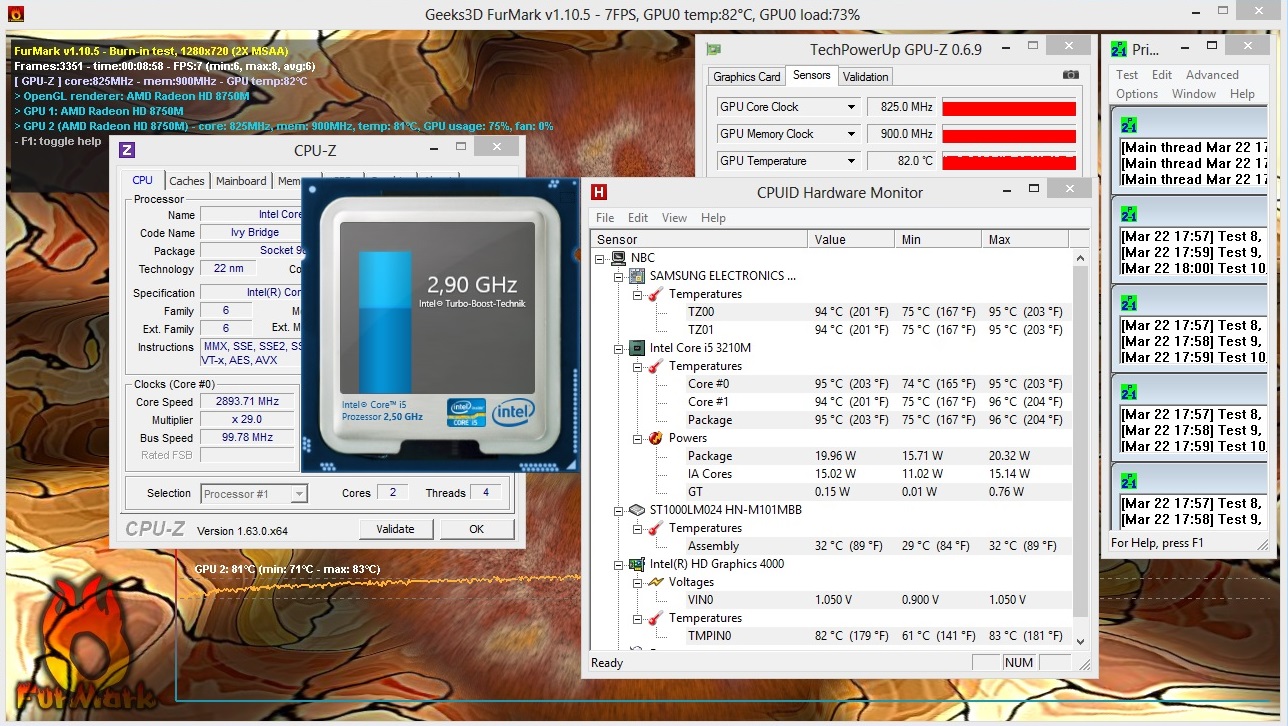The height and width of the screenshot is (726, 1288).
Task: Take a GPU-Z screenshot with the camera icon
Action: coord(1070,75)
